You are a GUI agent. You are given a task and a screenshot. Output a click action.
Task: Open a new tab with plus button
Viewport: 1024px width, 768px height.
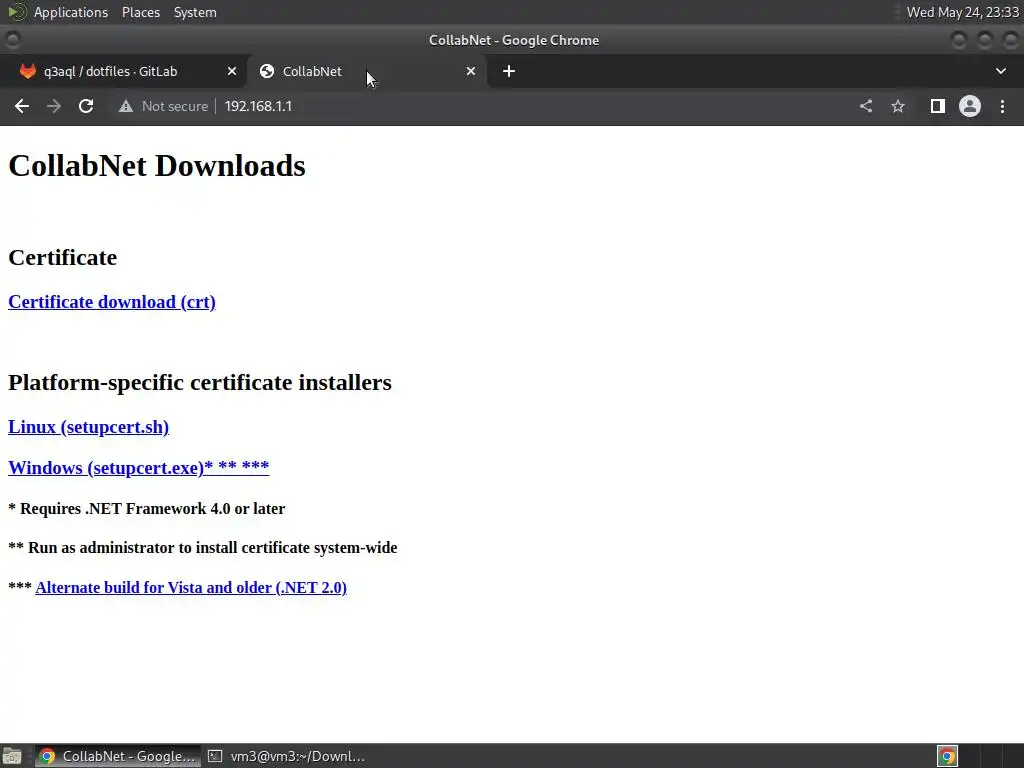point(509,71)
